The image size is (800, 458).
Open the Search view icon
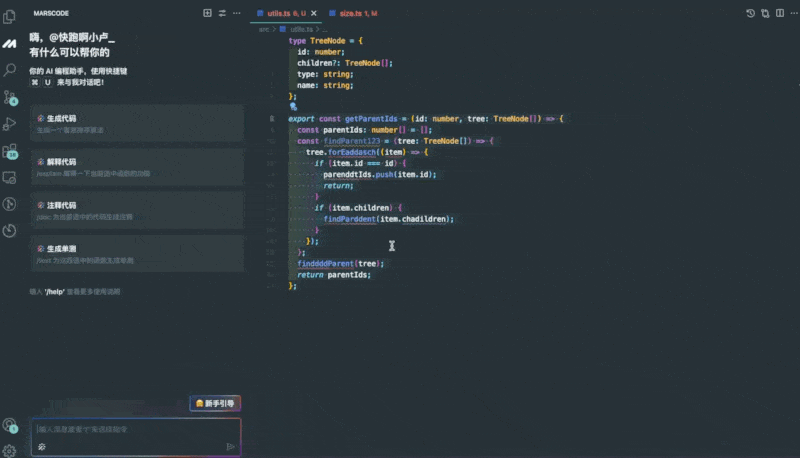coord(9,70)
